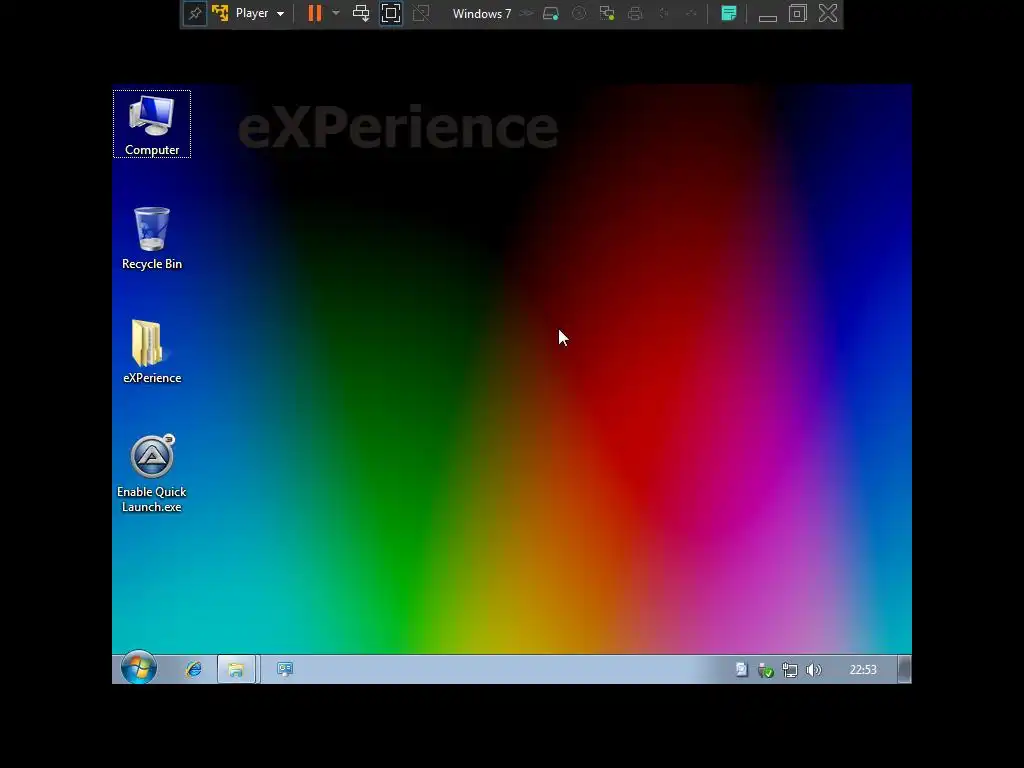Expand the power options arrow beside pause

click(x=336, y=13)
